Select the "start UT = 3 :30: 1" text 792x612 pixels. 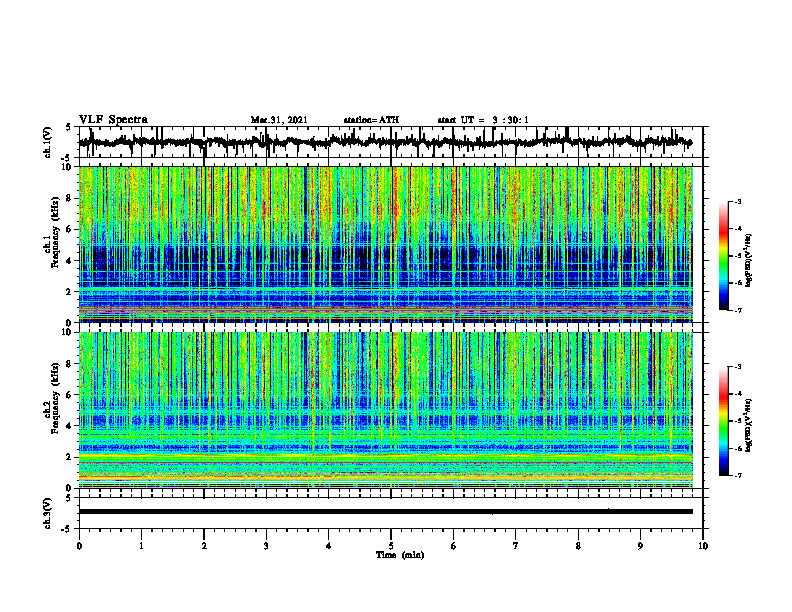[x=483, y=120]
